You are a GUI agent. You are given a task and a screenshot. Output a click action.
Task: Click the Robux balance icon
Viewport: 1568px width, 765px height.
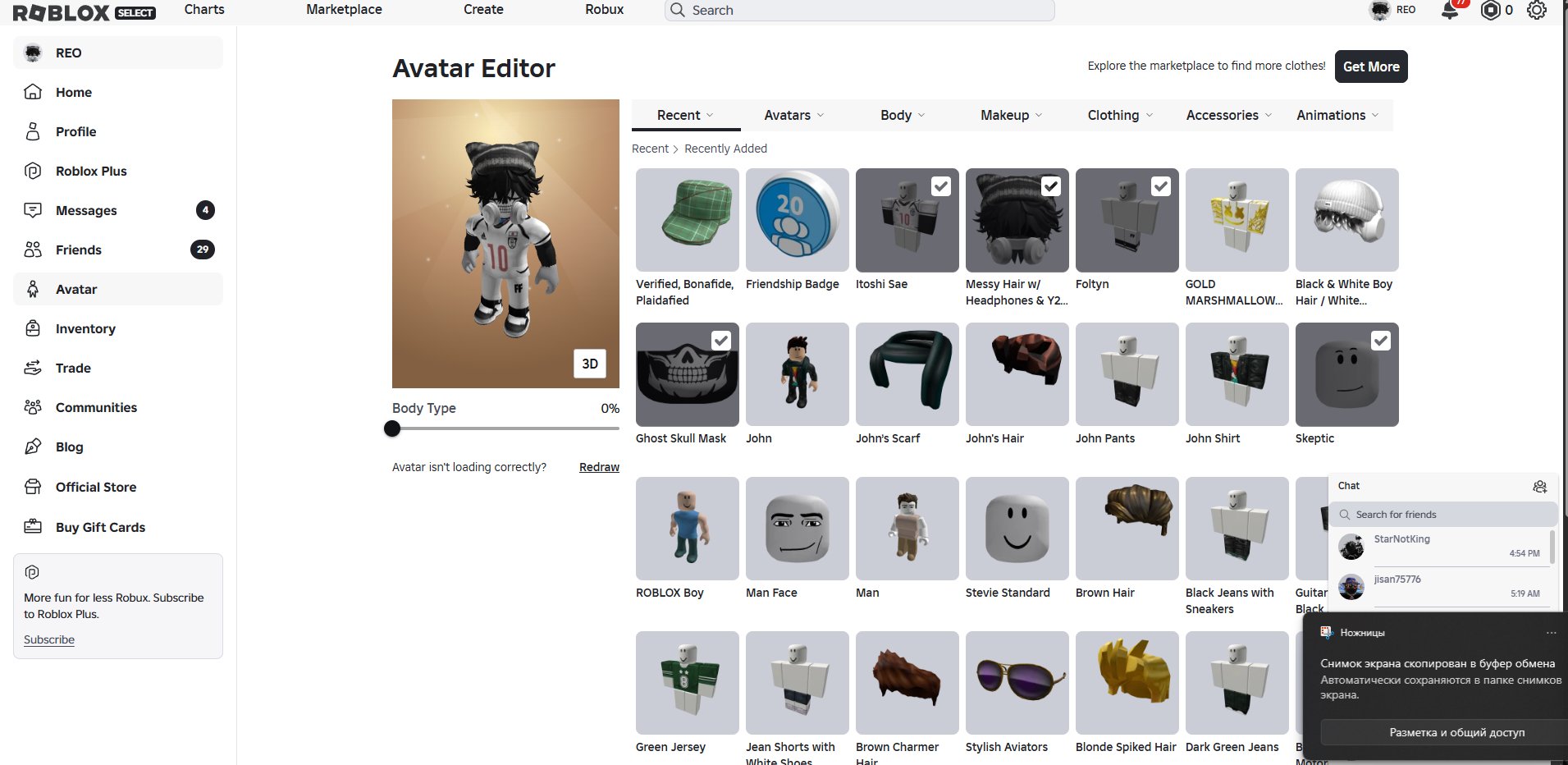[1490, 10]
